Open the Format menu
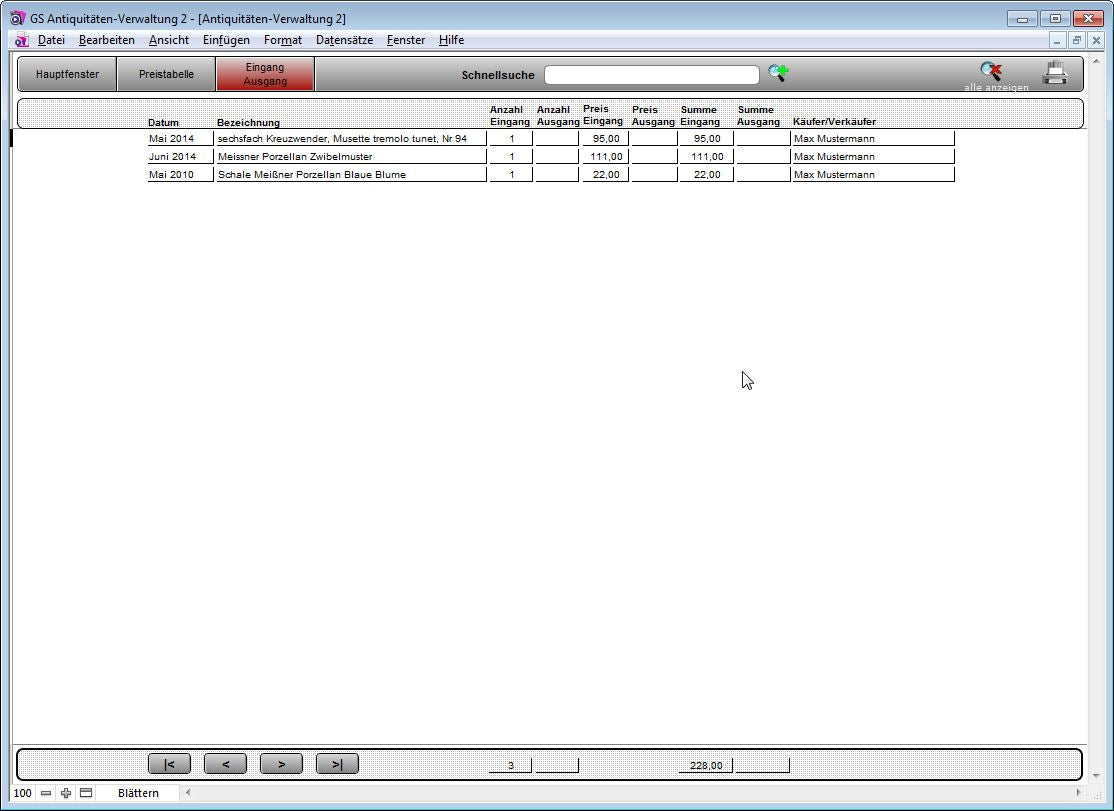 283,40
